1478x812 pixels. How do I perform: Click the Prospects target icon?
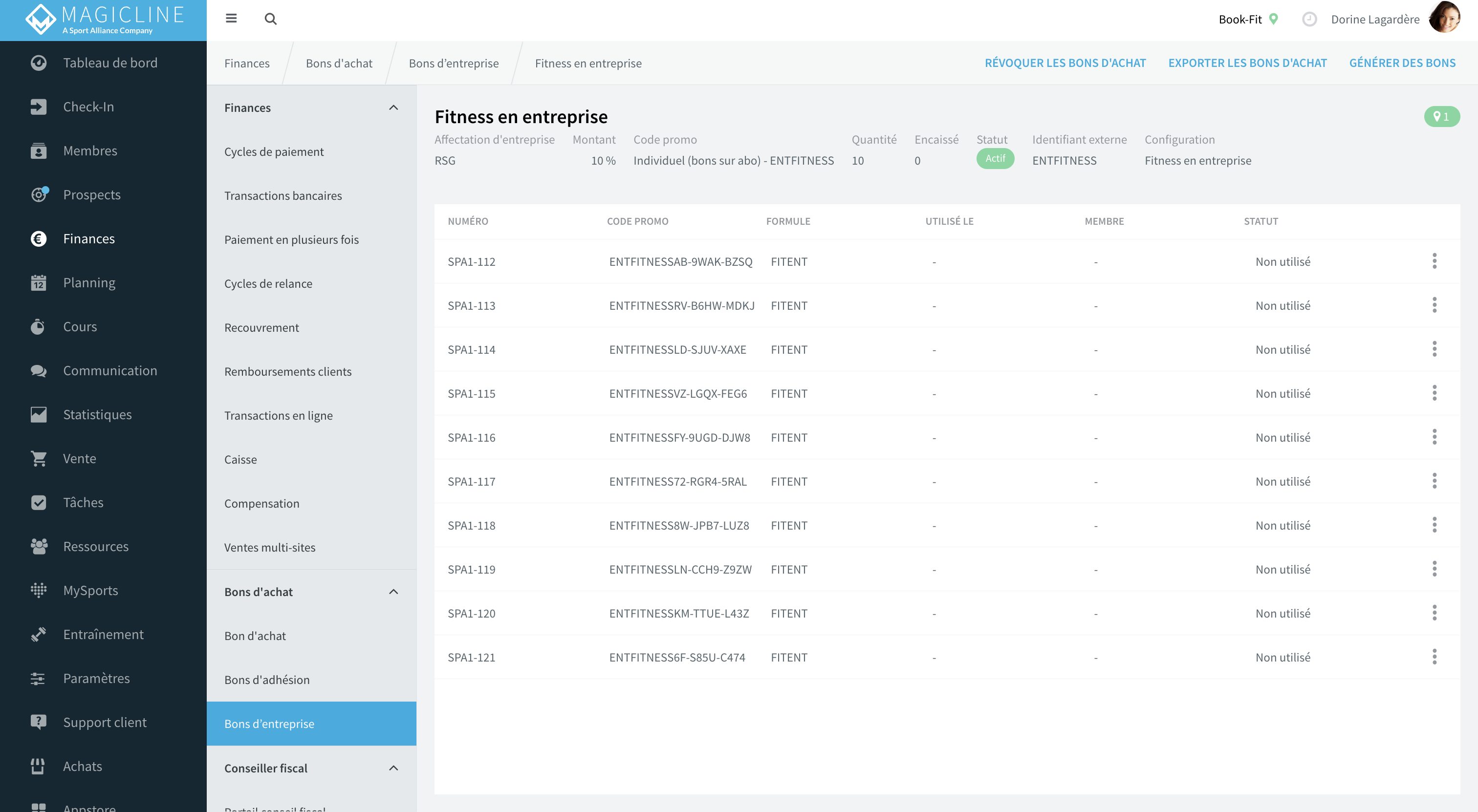(x=39, y=195)
